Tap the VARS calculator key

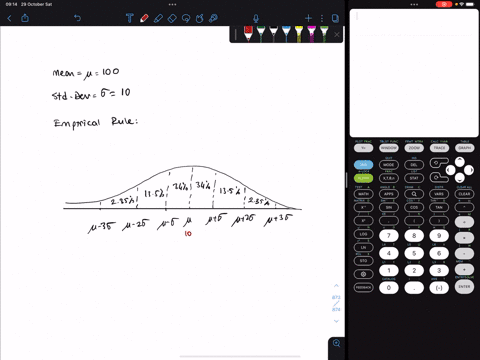pos(439,194)
